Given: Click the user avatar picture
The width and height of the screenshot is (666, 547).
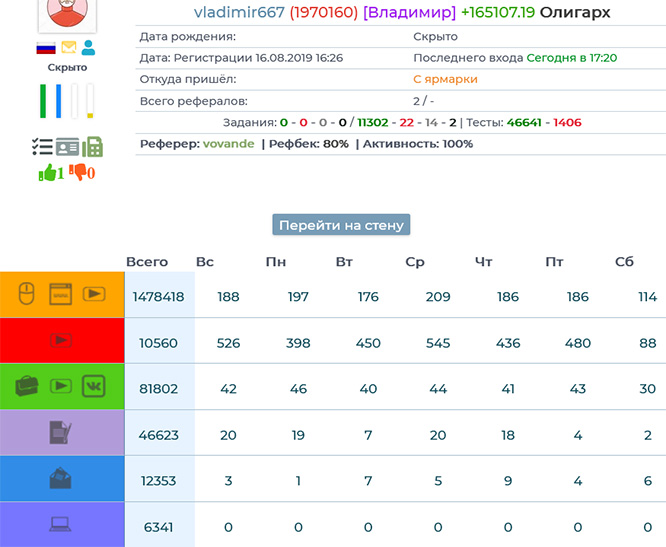Looking at the screenshot, I should coord(68,12).
